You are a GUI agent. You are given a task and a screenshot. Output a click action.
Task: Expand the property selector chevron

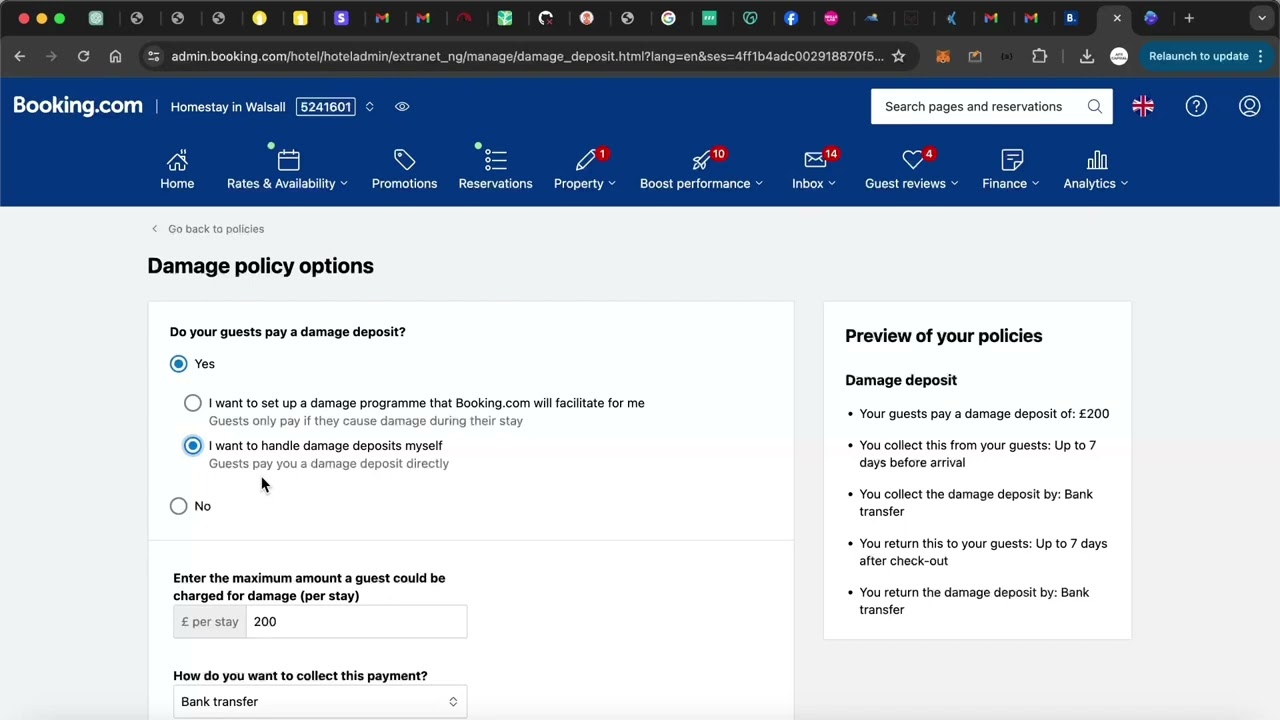[369, 106]
